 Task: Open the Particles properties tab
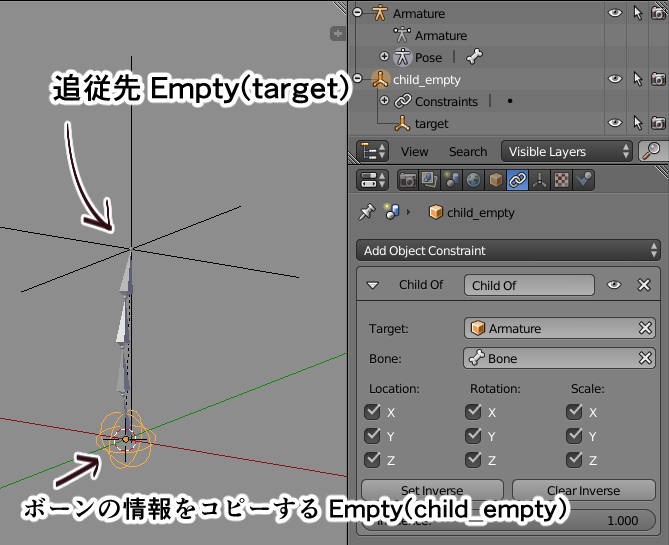583,180
